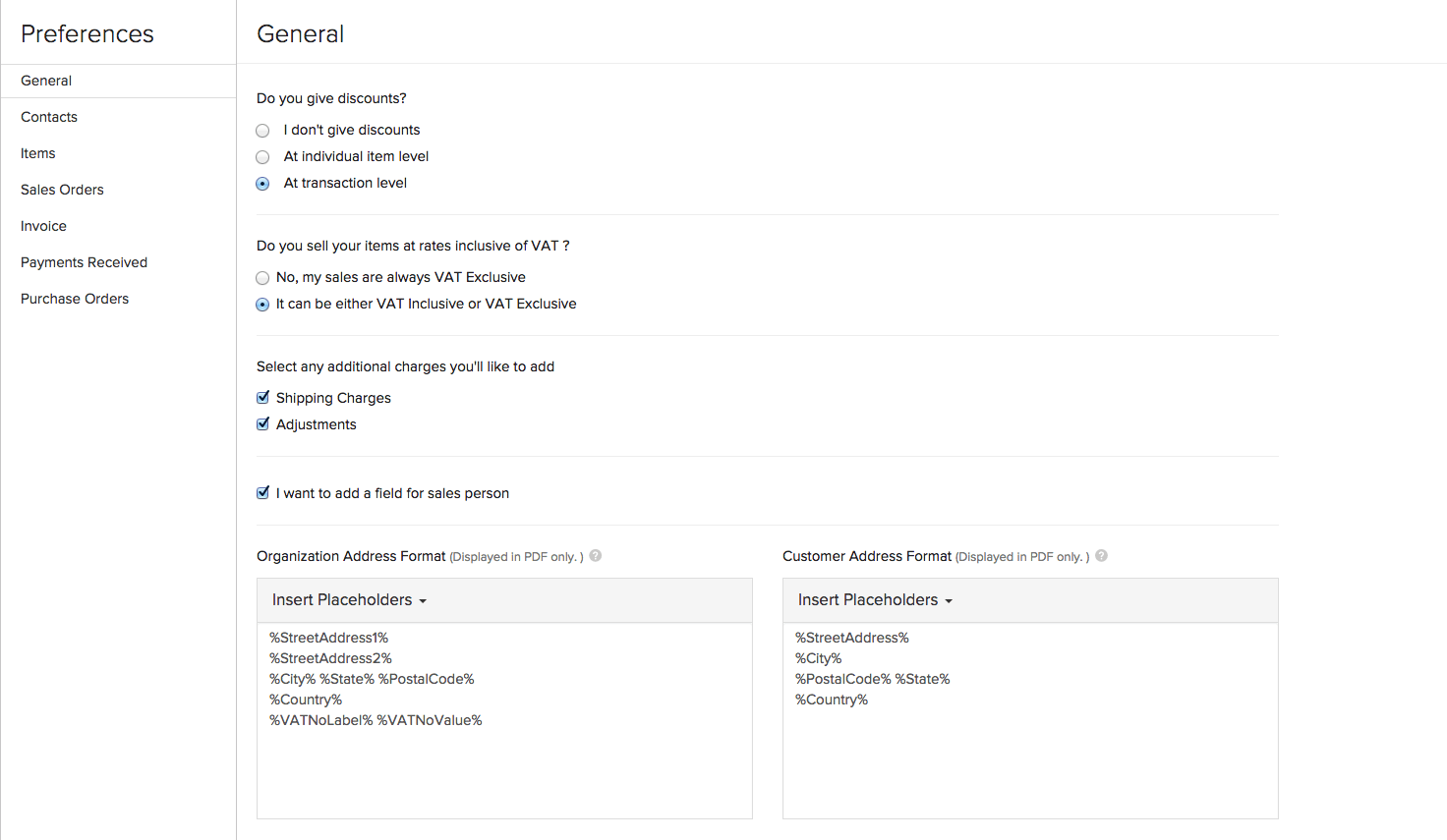Image resolution: width=1447 pixels, height=840 pixels.
Task: Uncheck the Shipping Charges checkbox
Action: pyautogui.click(x=262, y=398)
